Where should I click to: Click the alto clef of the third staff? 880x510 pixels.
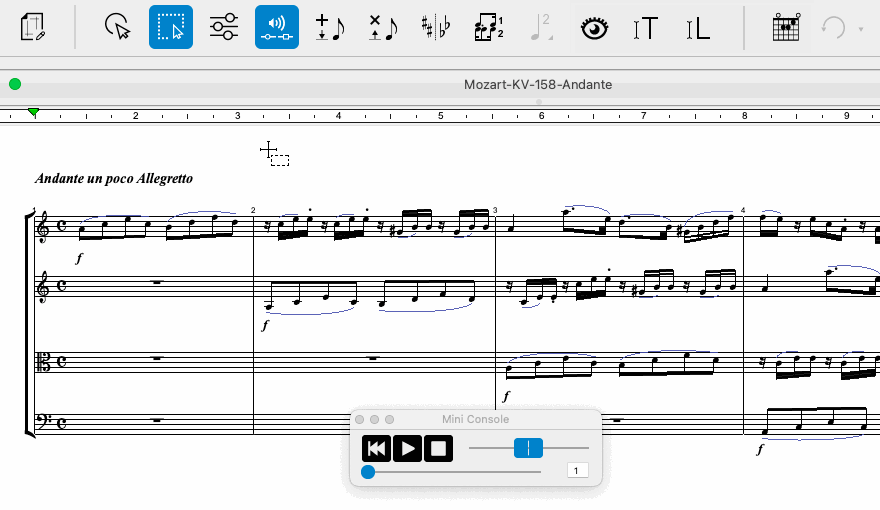pos(43,362)
